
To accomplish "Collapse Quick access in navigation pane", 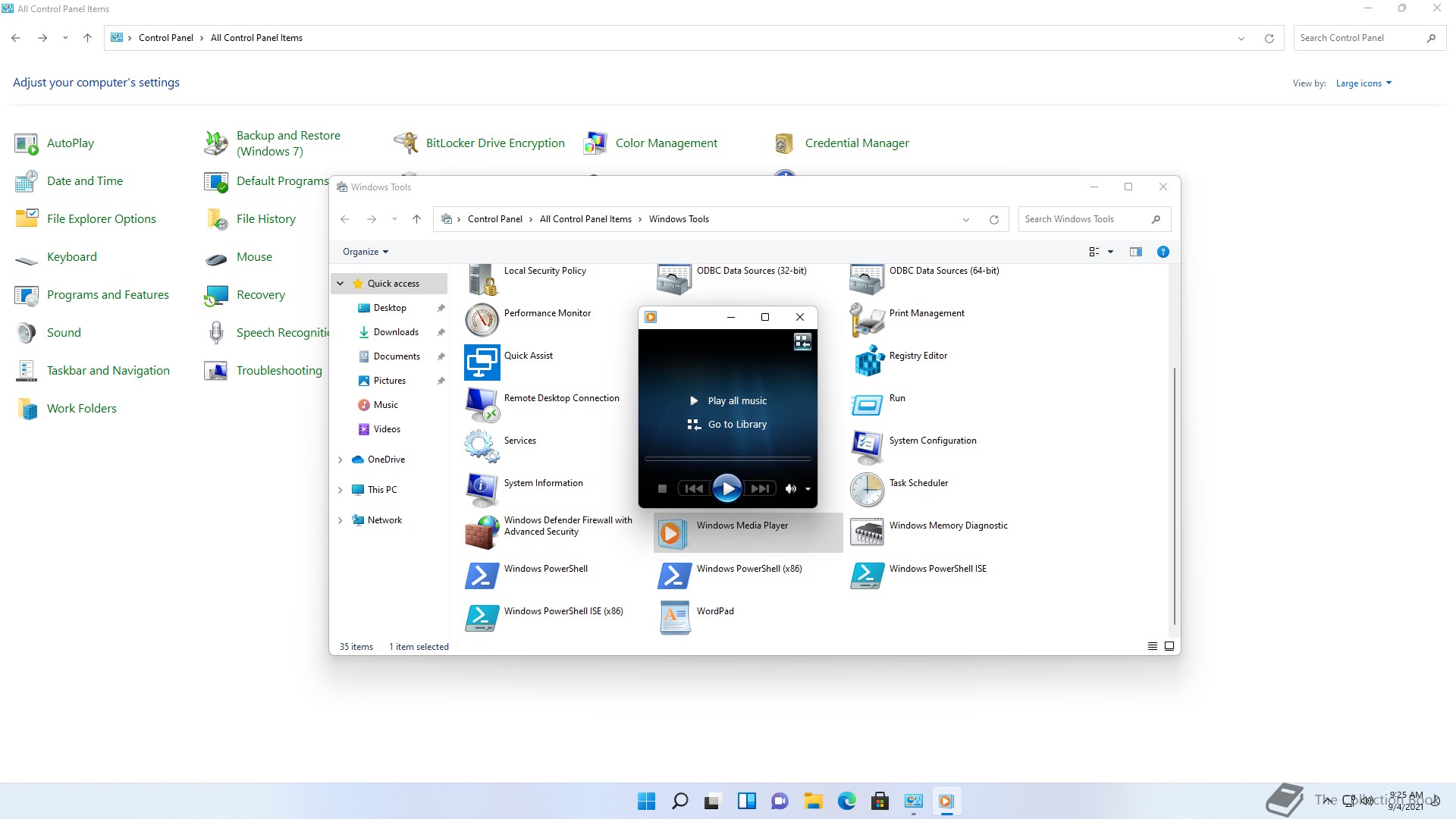I will [340, 284].
